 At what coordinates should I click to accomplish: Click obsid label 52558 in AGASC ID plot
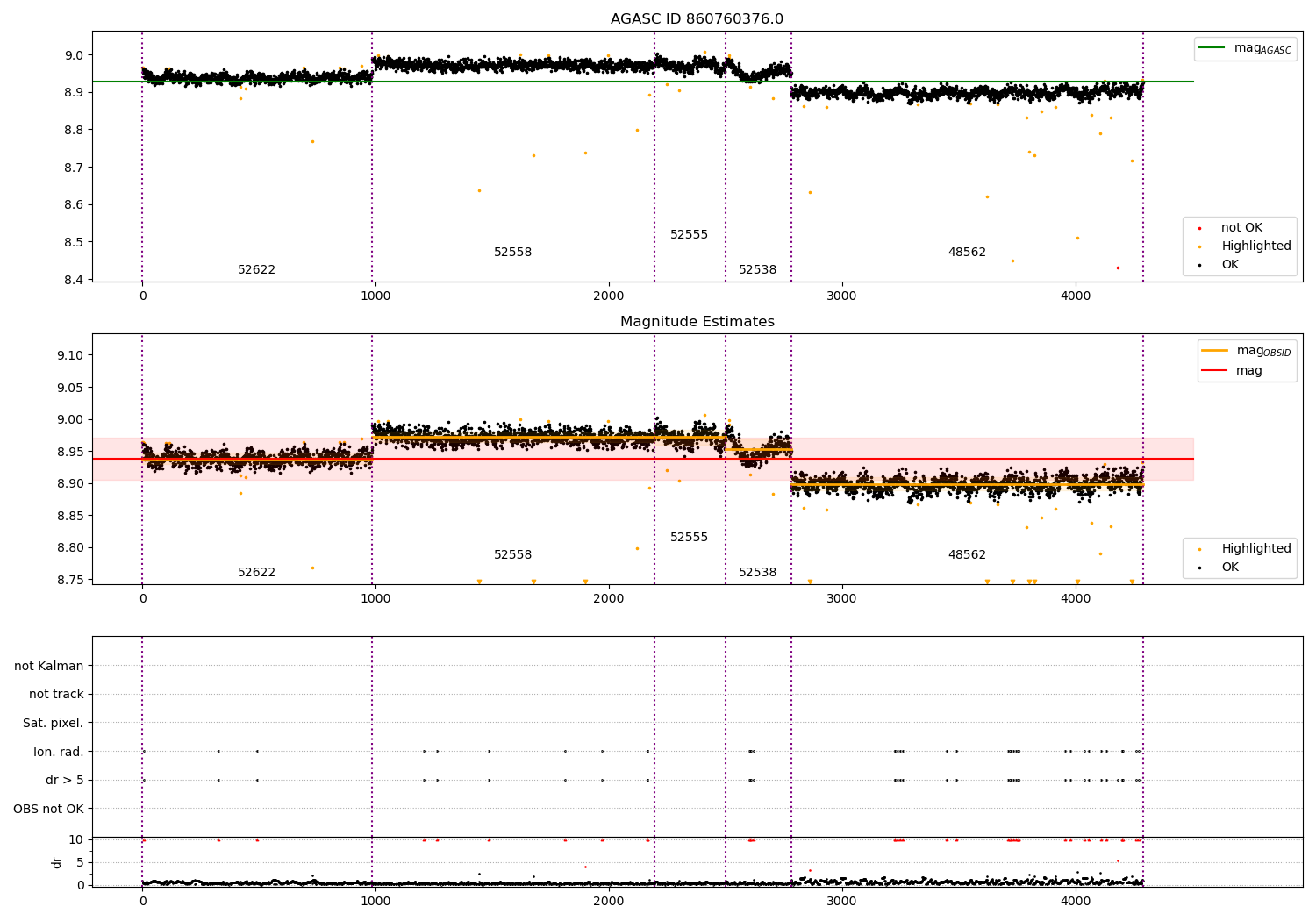coord(512,253)
